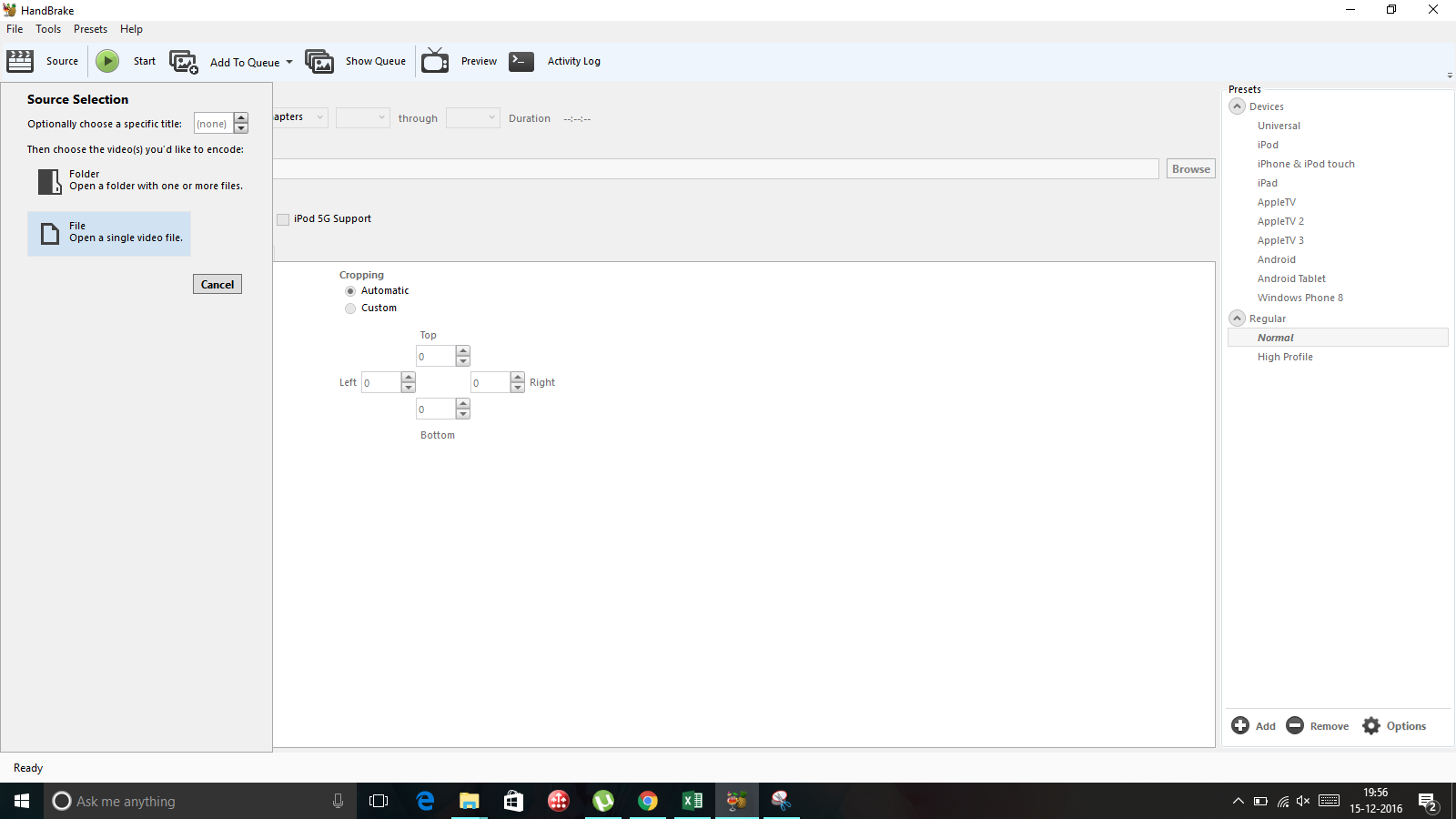1456x819 pixels.
Task: Open the Activity Log terminal icon
Action: point(521,61)
